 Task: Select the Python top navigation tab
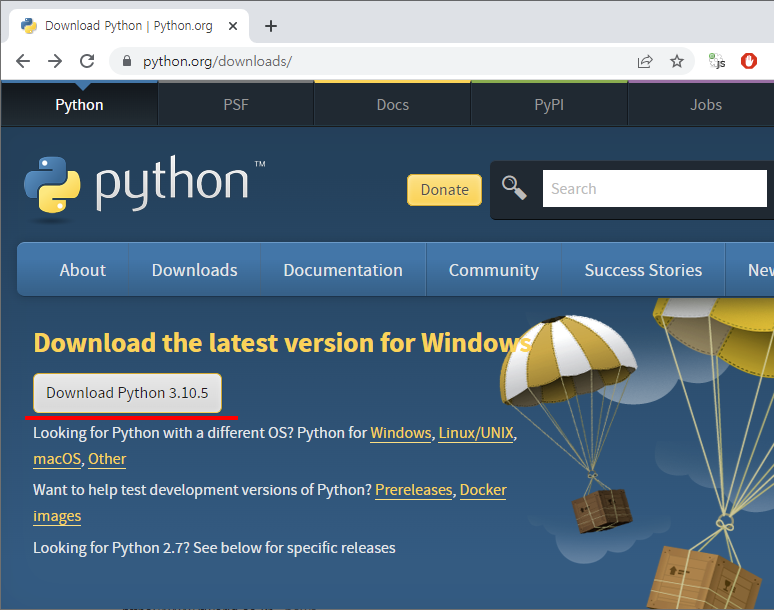(x=79, y=105)
